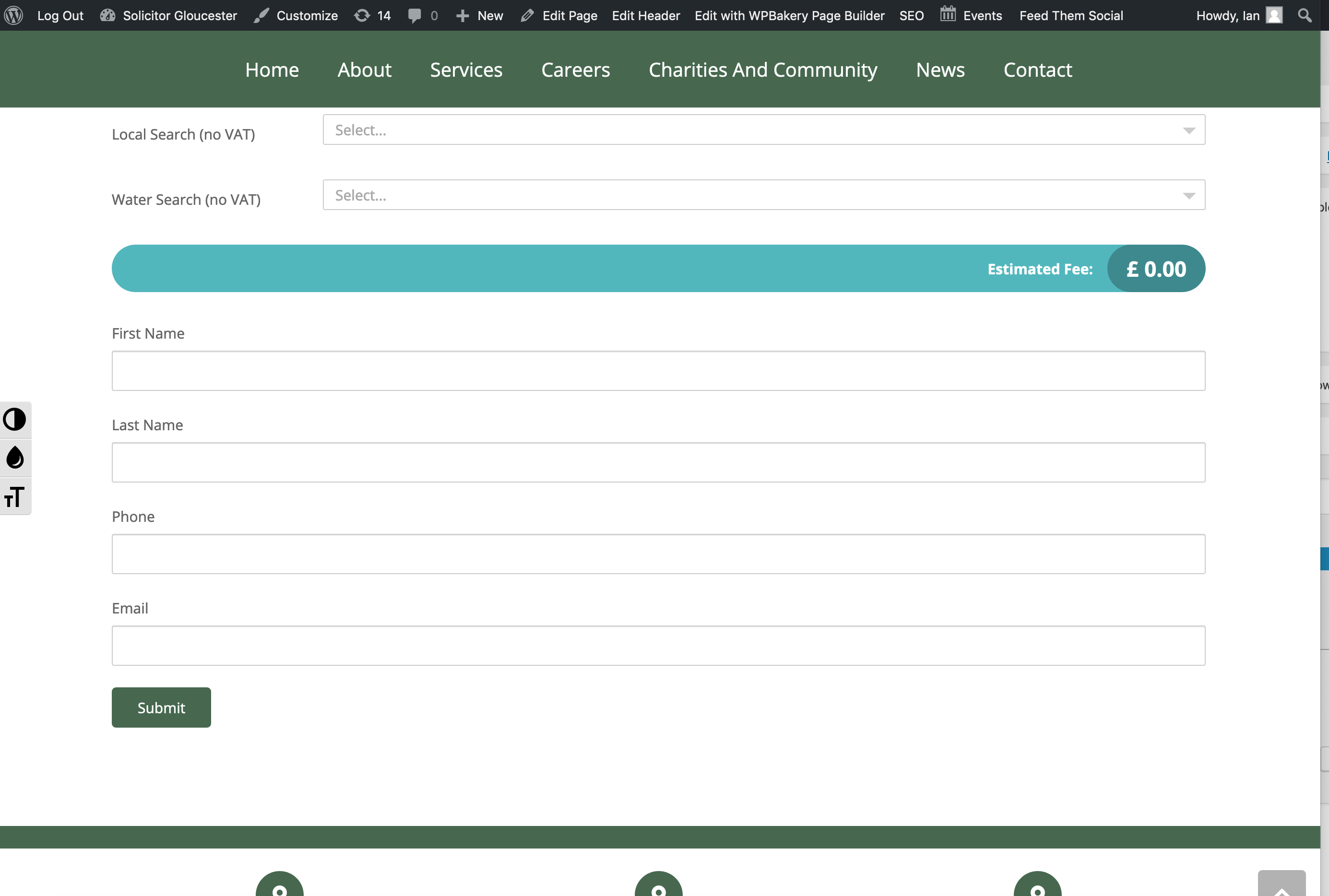Click the Edit Page pencil icon
Viewport: 1329px width, 896px height.
[x=527, y=15]
